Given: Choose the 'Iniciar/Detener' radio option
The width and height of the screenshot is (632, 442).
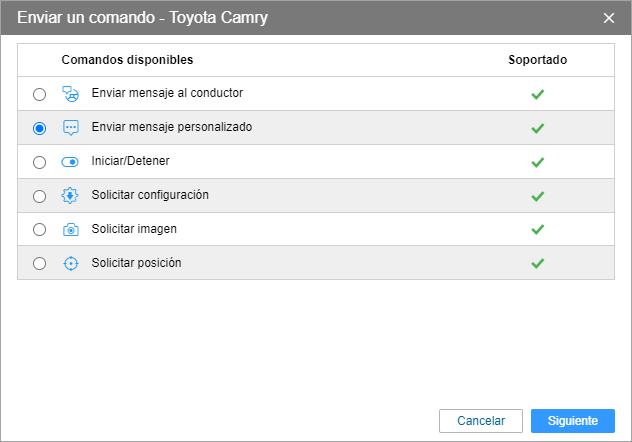Looking at the screenshot, I should click(40, 162).
